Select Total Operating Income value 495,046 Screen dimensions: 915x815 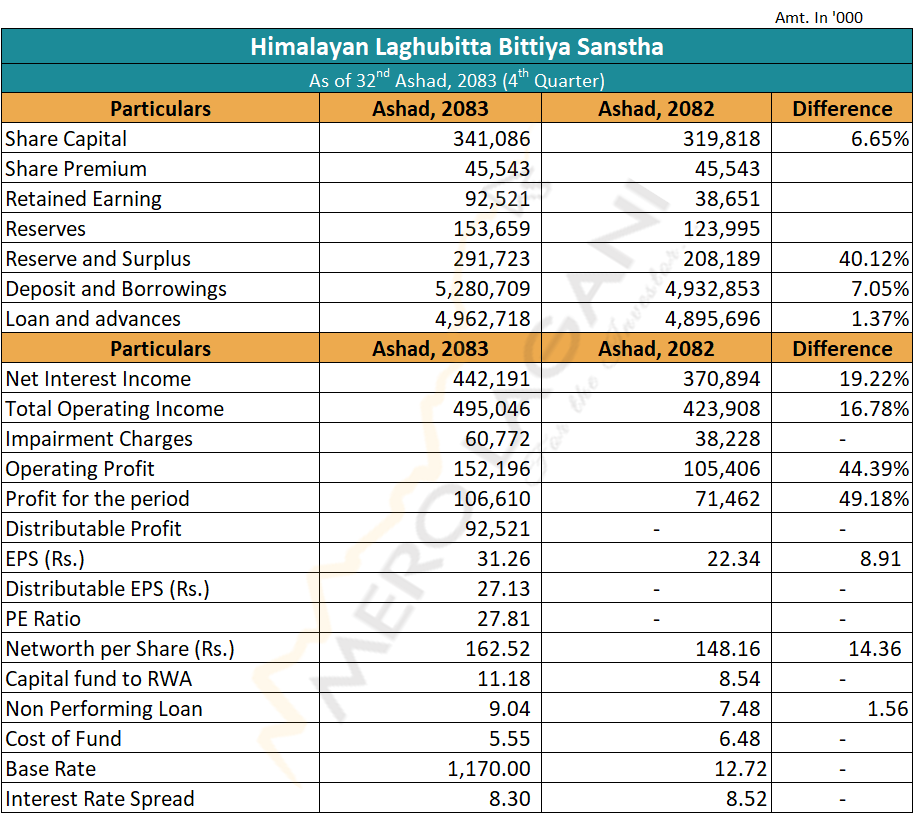tap(491, 409)
